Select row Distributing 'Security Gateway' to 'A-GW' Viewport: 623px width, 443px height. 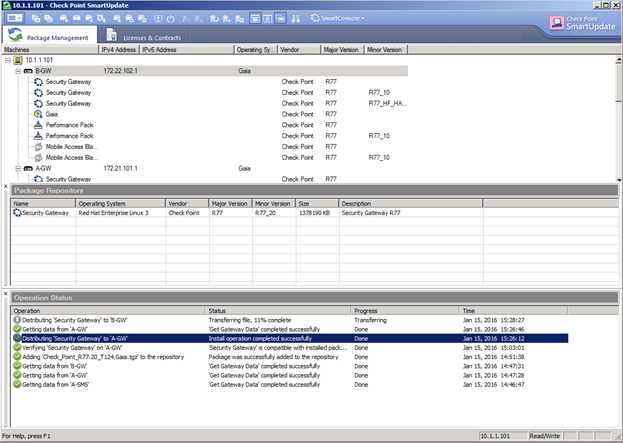(289, 339)
